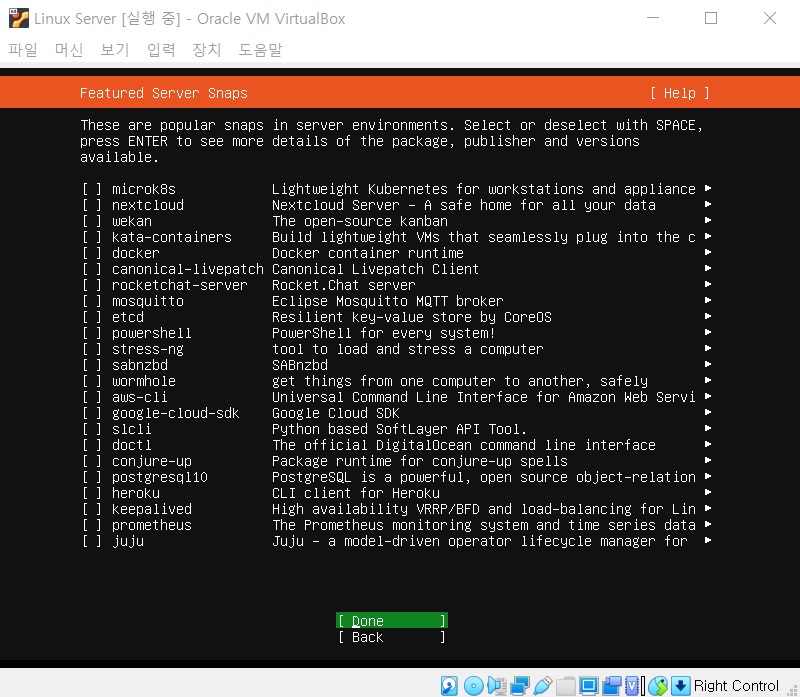
Task: Click the display settings status icon
Action: 588,685
